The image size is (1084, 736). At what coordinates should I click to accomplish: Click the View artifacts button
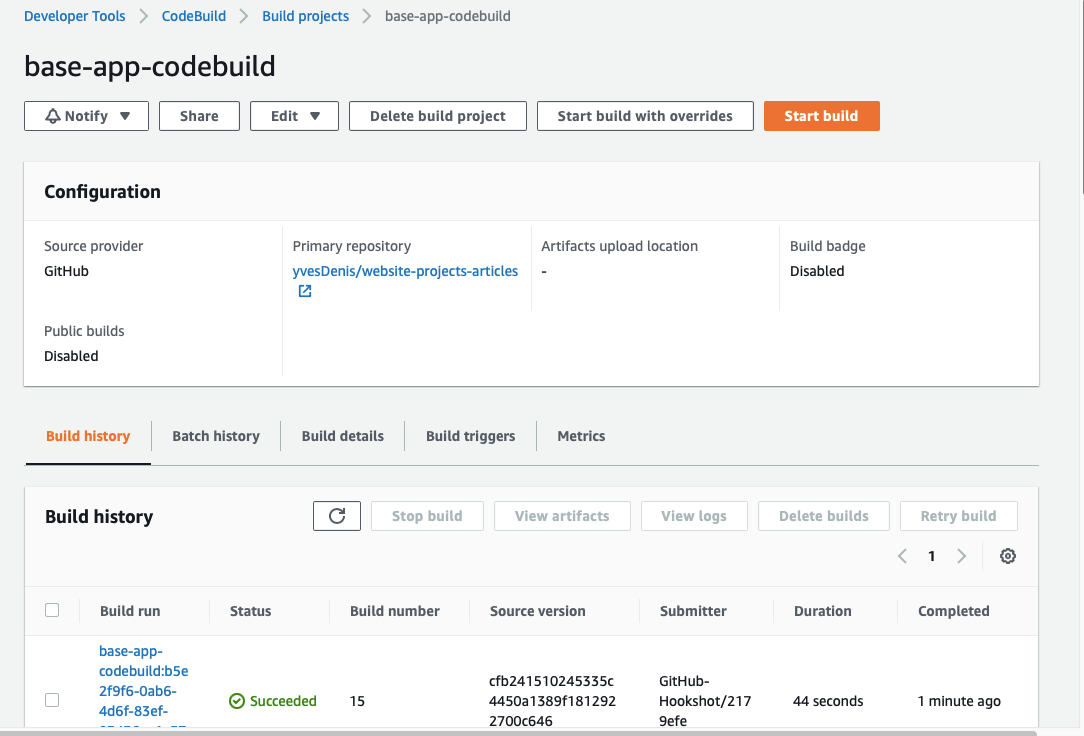coord(562,516)
